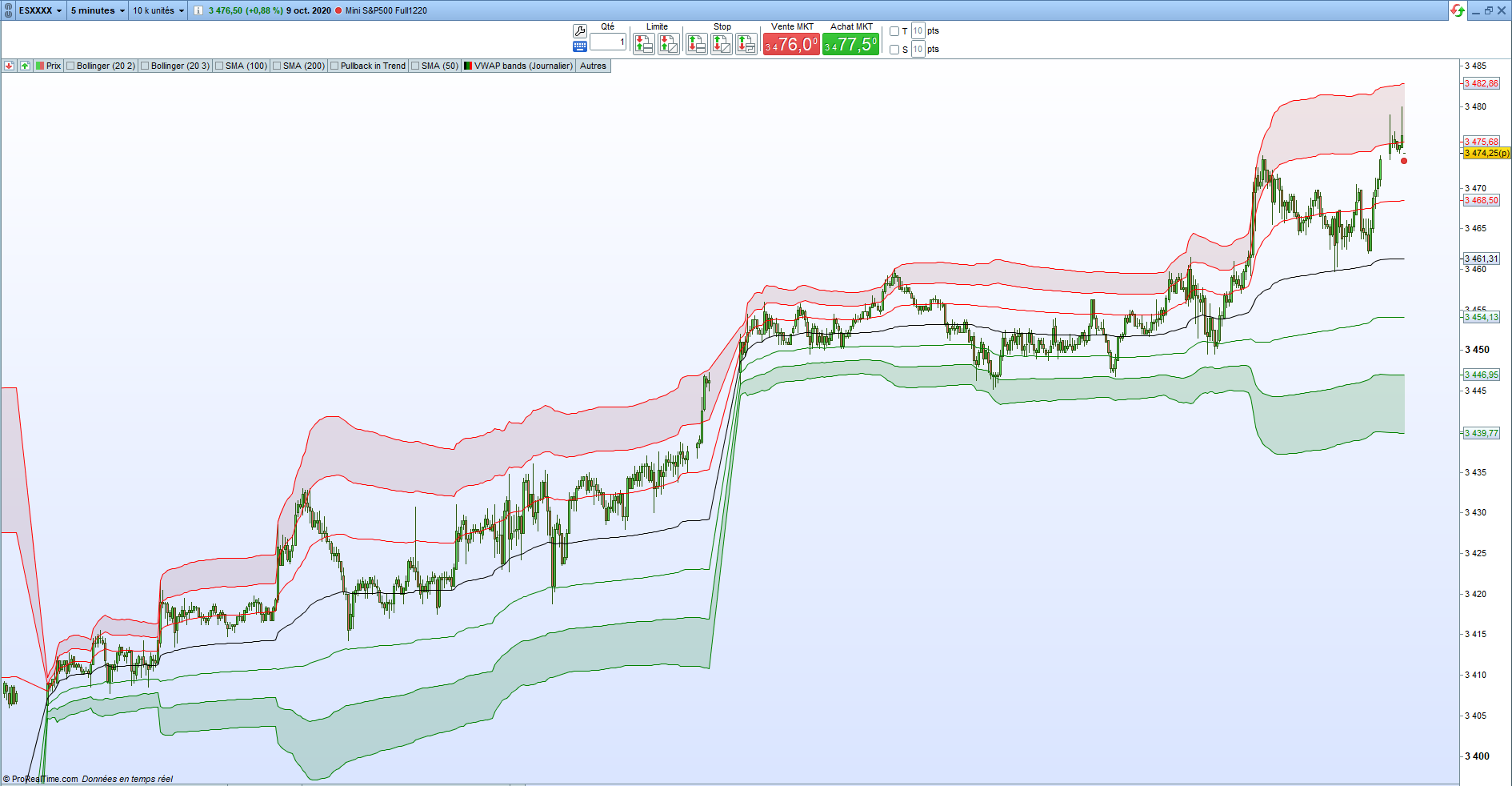Image resolution: width=1512 pixels, height=786 pixels.
Task: Click the green 3 454,13 price label
Action: (1482, 317)
